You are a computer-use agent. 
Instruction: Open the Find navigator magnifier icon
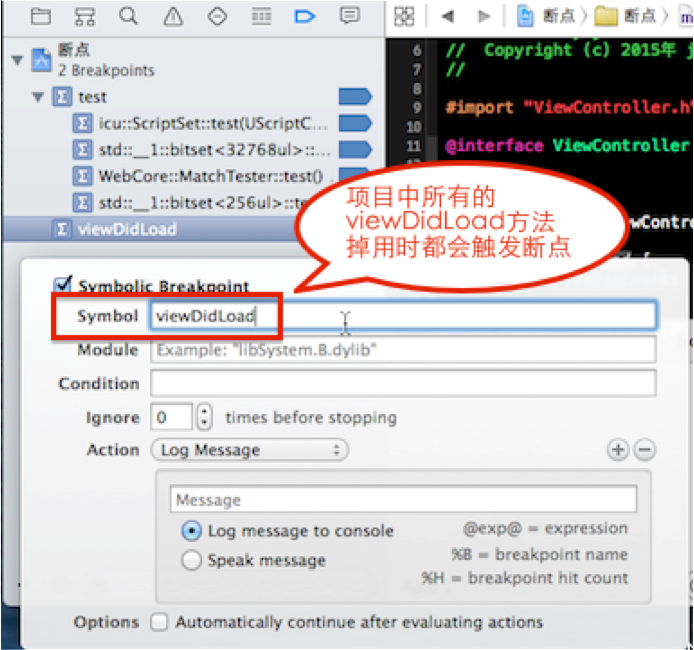point(128,16)
